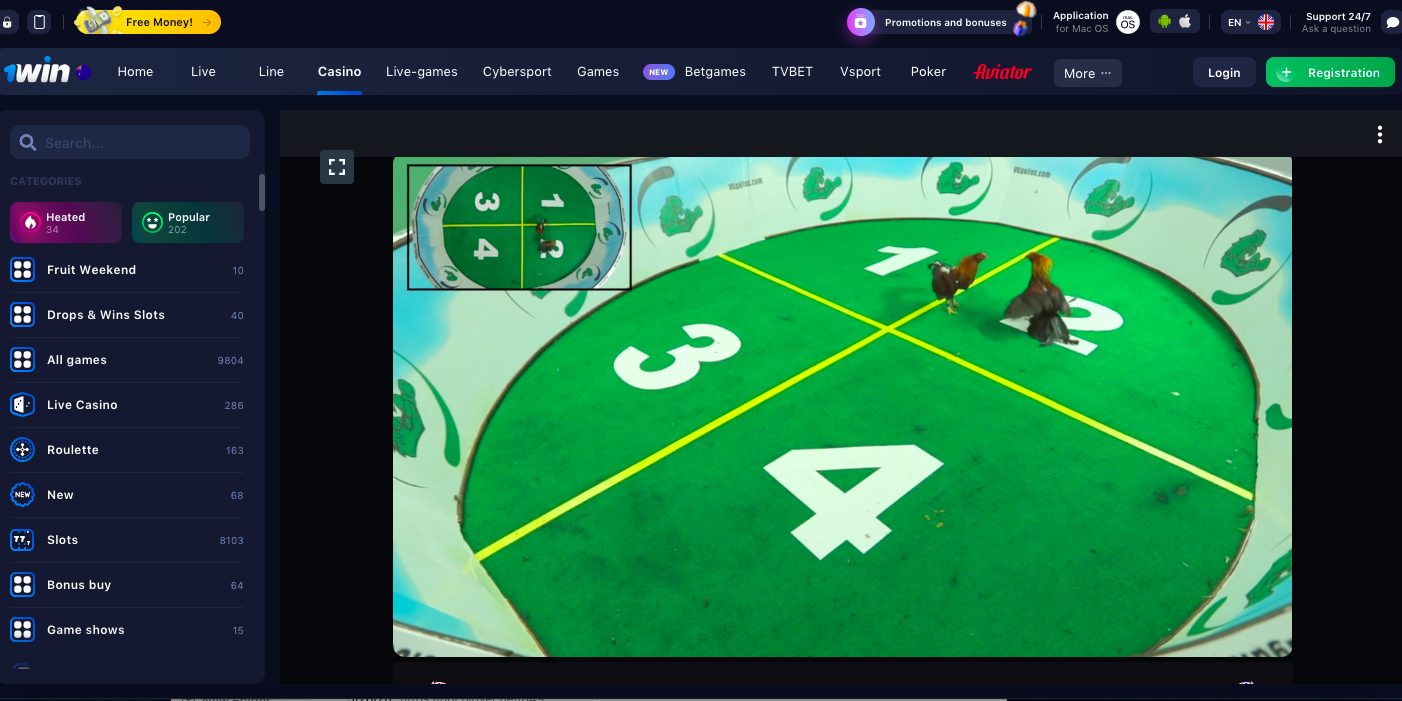Viewport: 1402px width, 701px height.
Task: Click the sidebar categories scrollbar
Action: tap(262, 192)
